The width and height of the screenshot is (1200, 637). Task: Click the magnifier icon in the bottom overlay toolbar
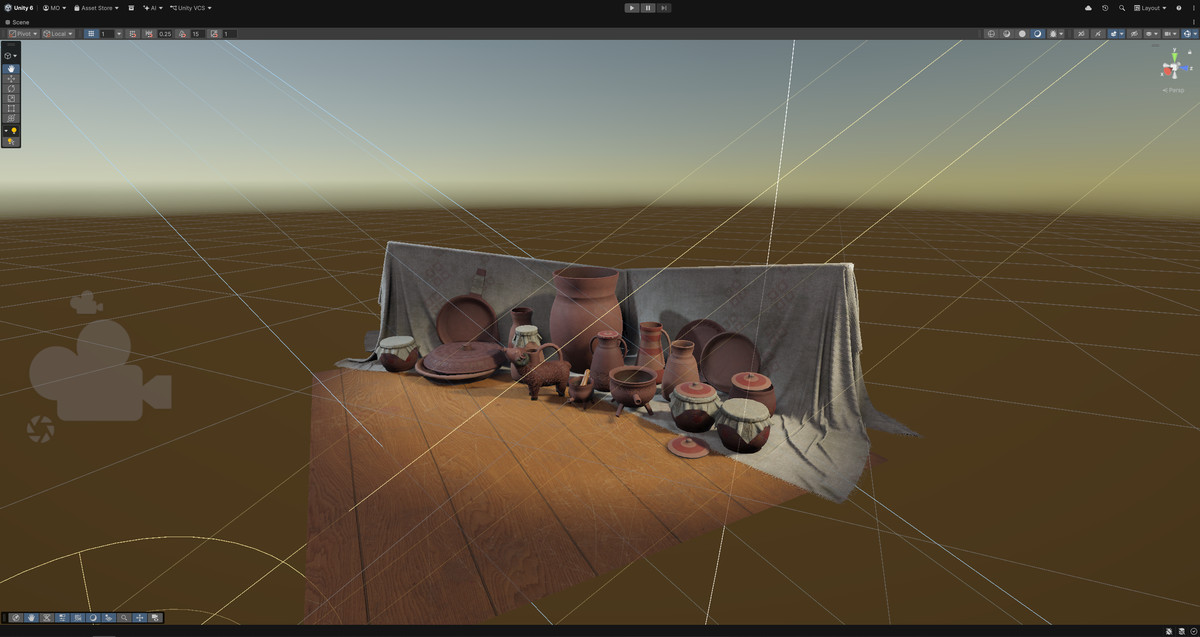(124, 618)
